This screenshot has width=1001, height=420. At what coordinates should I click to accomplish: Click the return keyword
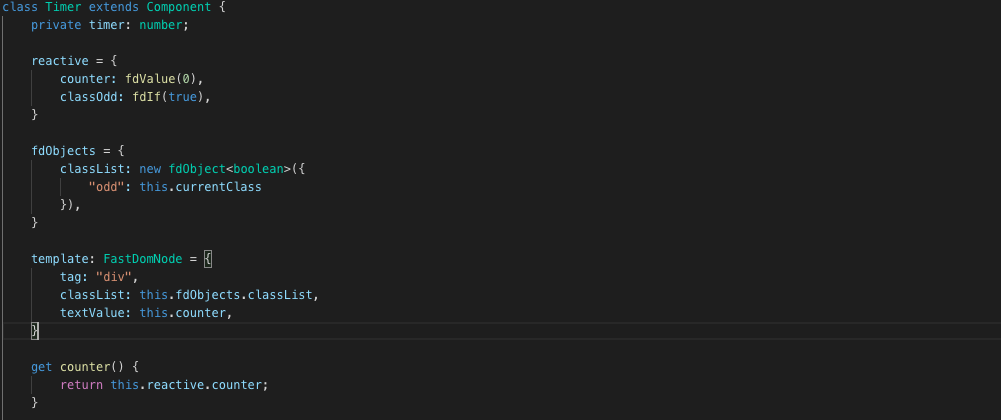pos(78,385)
